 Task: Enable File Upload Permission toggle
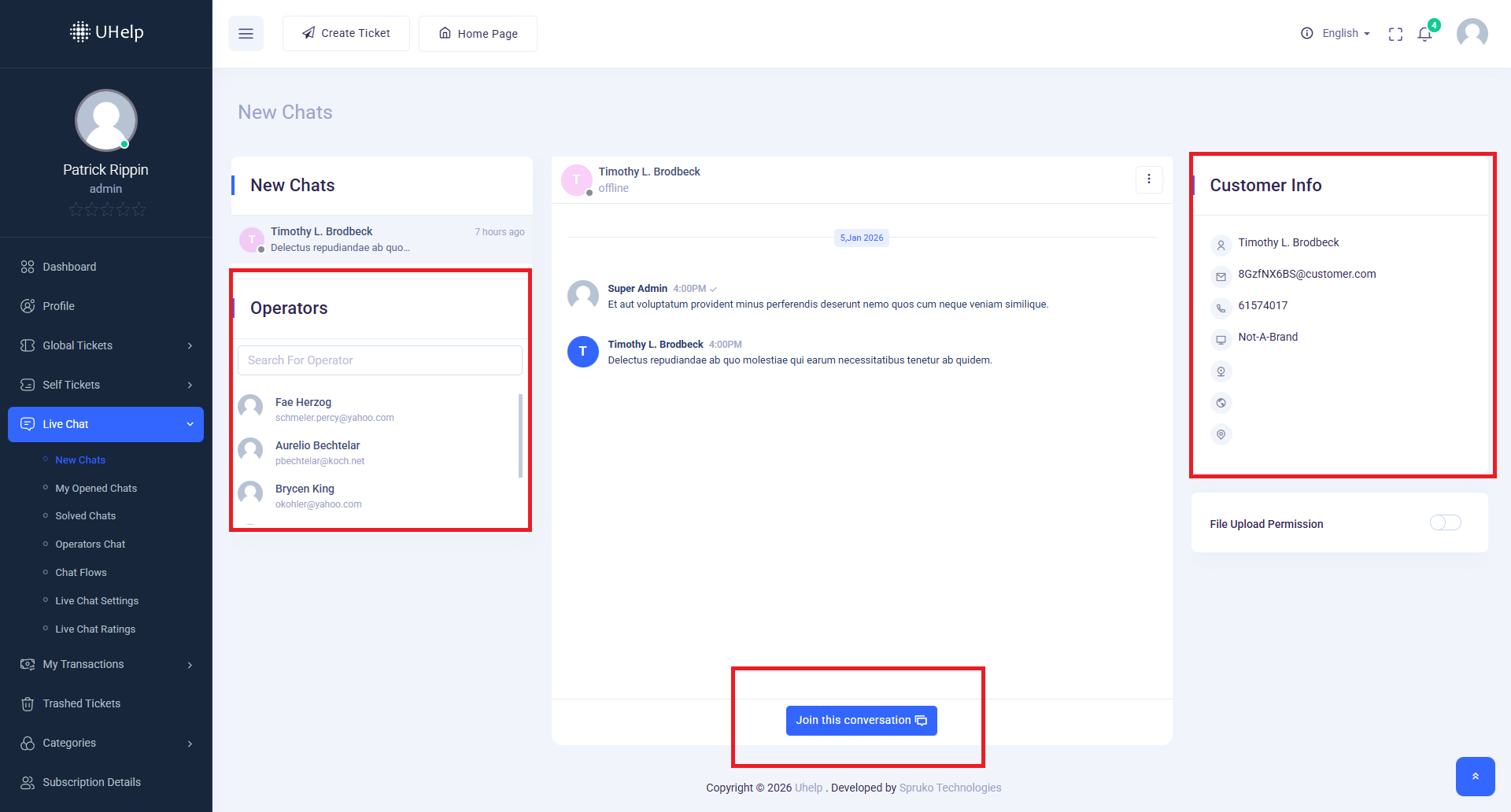coord(1445,523)
